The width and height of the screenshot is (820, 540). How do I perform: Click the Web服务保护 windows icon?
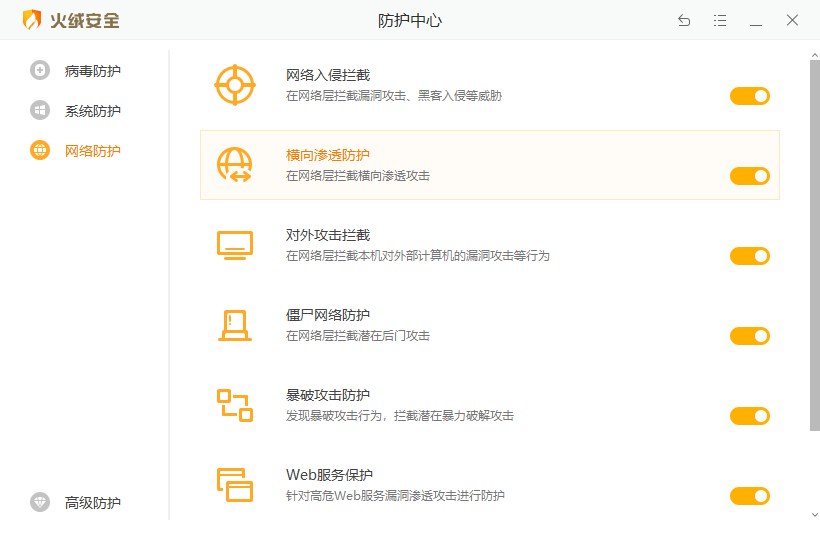[x=235, y=485]
